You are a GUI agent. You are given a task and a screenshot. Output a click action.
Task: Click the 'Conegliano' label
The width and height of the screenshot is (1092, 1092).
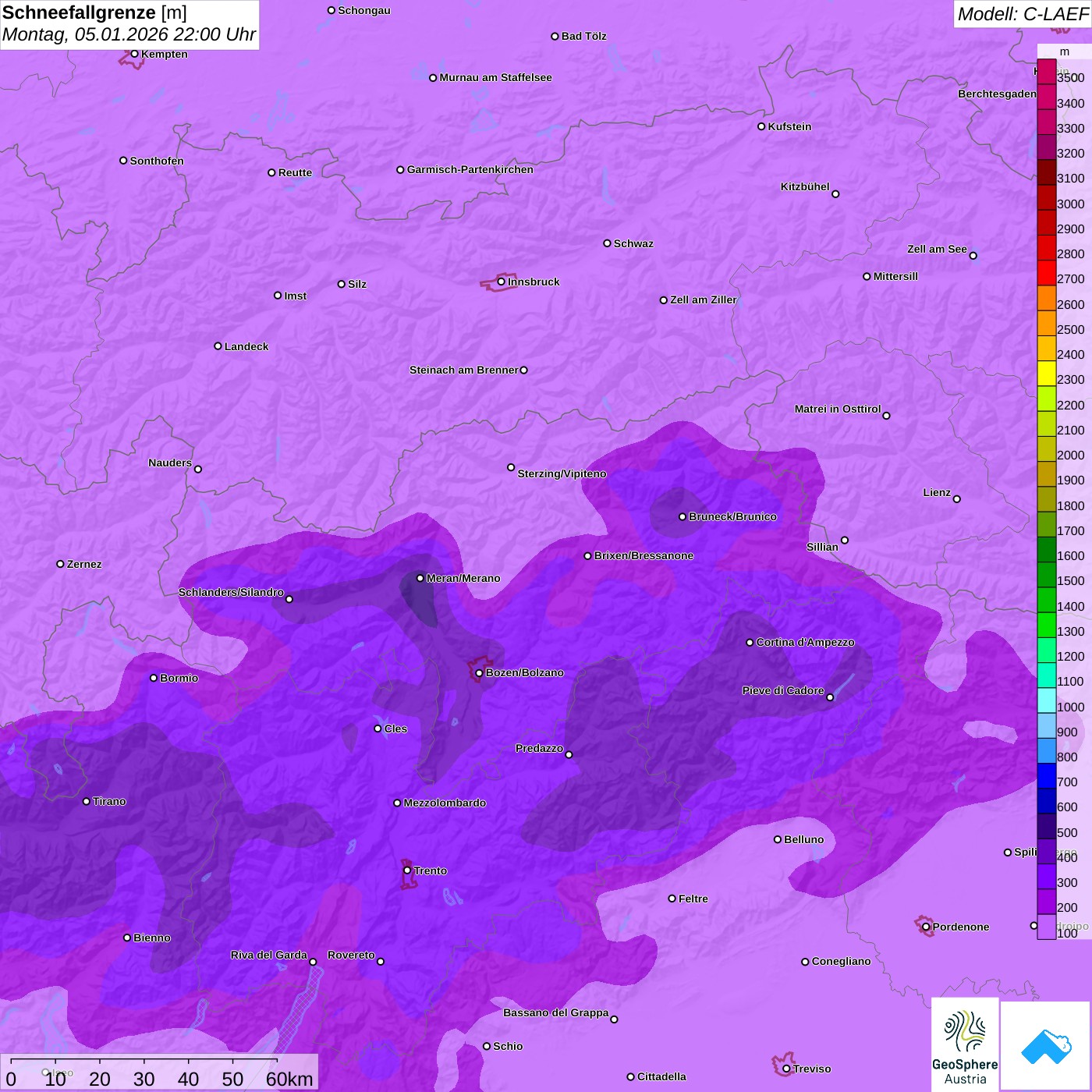coord(842,961)
